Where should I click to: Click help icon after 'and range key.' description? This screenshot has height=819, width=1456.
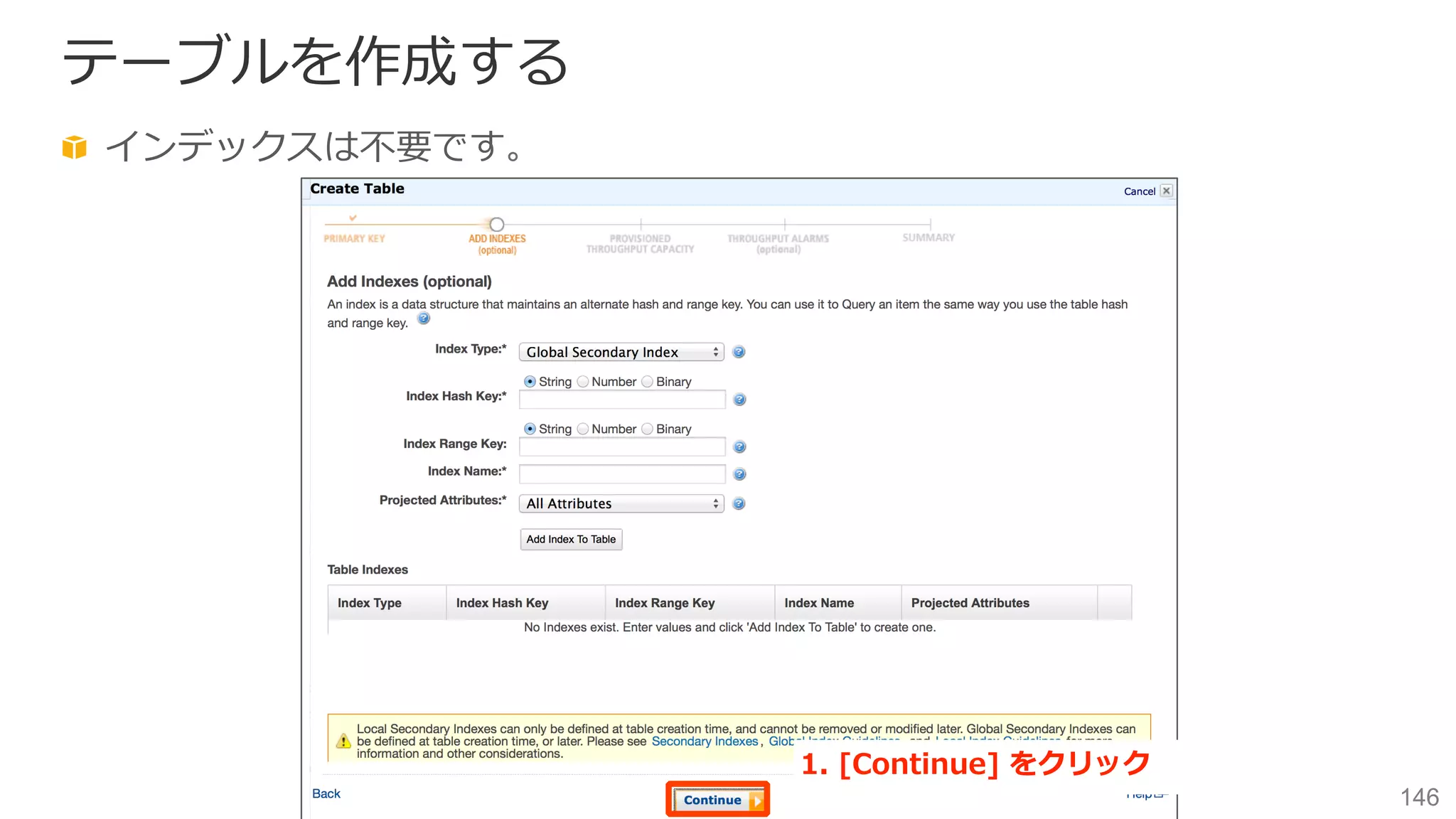click(x=424, y=318)
